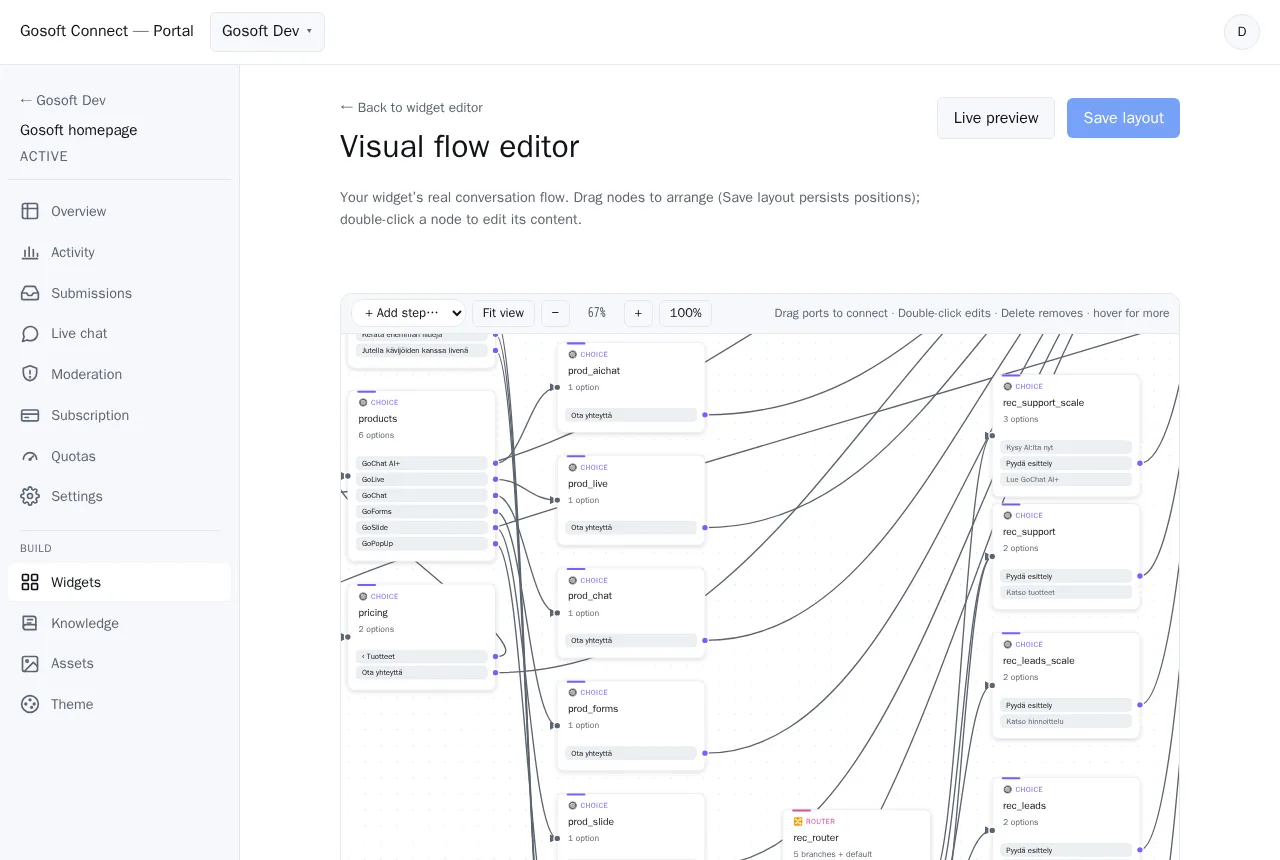Screen dimensions: 1280x860
Task: Open Subscription from the sidebar
Action: 119,415
